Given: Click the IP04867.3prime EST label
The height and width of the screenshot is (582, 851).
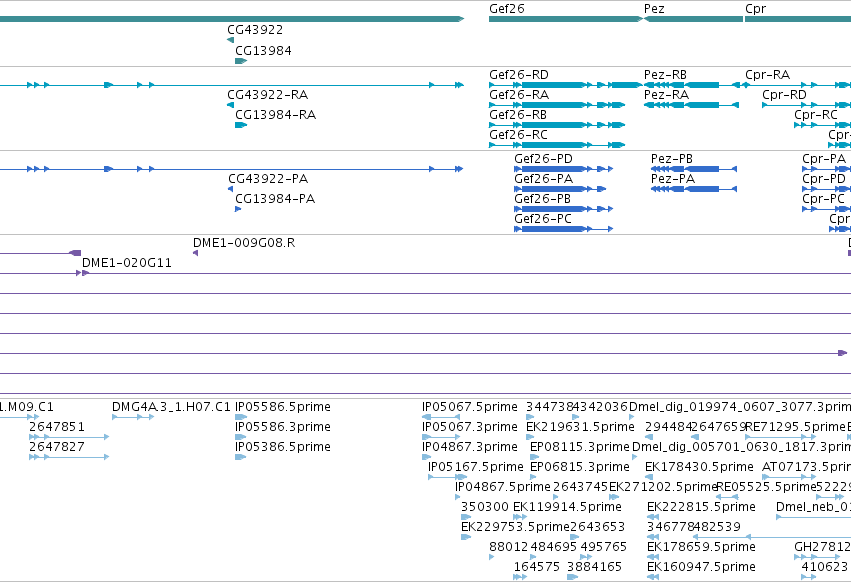Looking at the screenshot, I should click(x=470, y=447).
